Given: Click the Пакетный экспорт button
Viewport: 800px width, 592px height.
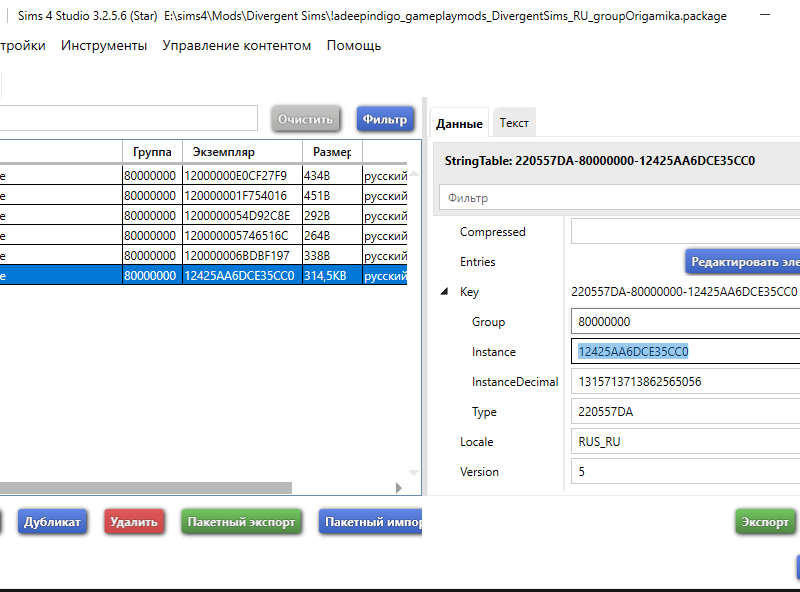Looking at the screenshot, I should (241, 522).
